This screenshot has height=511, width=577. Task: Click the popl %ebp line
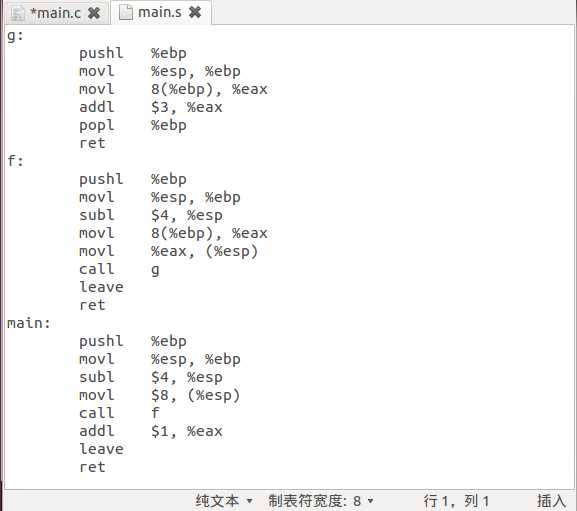[x=133, y=125]
